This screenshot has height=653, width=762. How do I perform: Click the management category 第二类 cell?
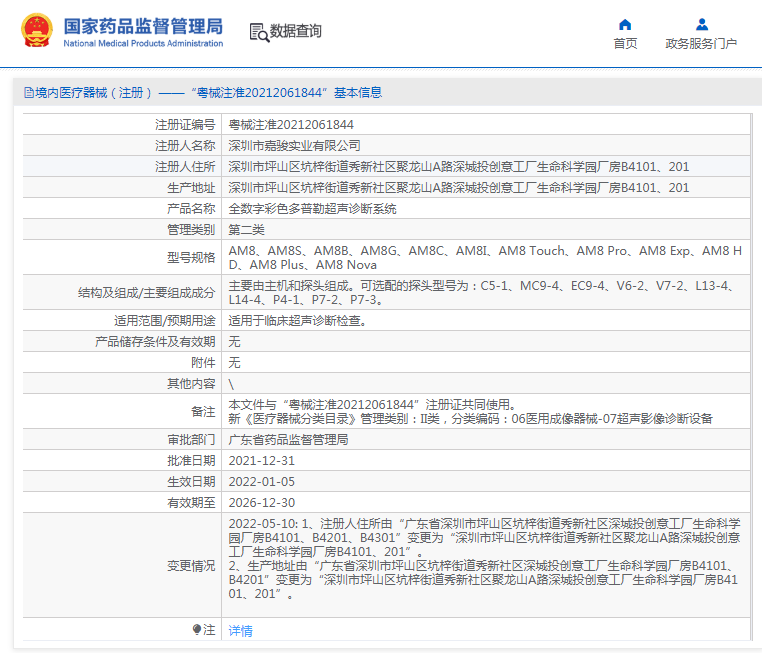[x=247, y=230]
